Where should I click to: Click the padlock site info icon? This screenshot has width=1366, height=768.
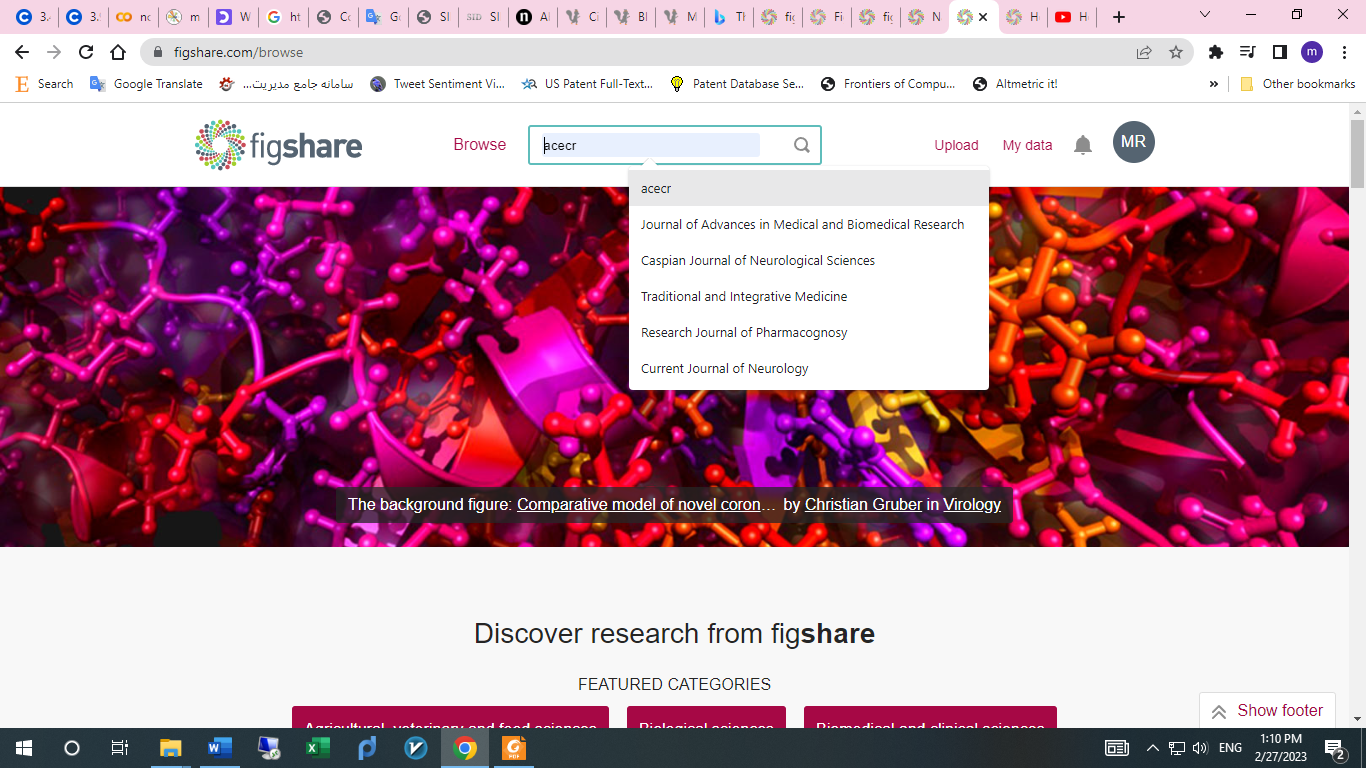(159, 52)
